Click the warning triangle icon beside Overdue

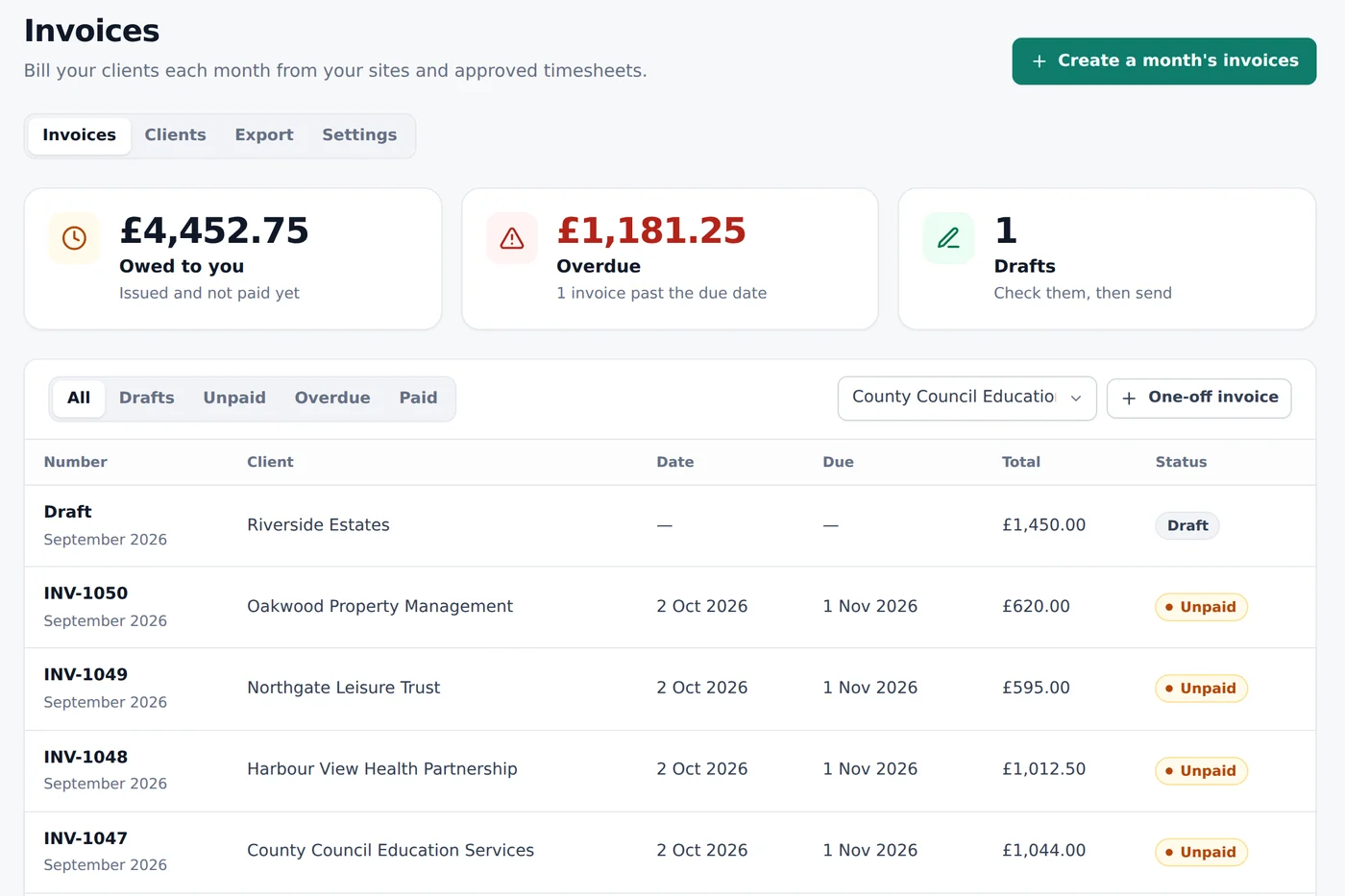(x=512, y=238)
